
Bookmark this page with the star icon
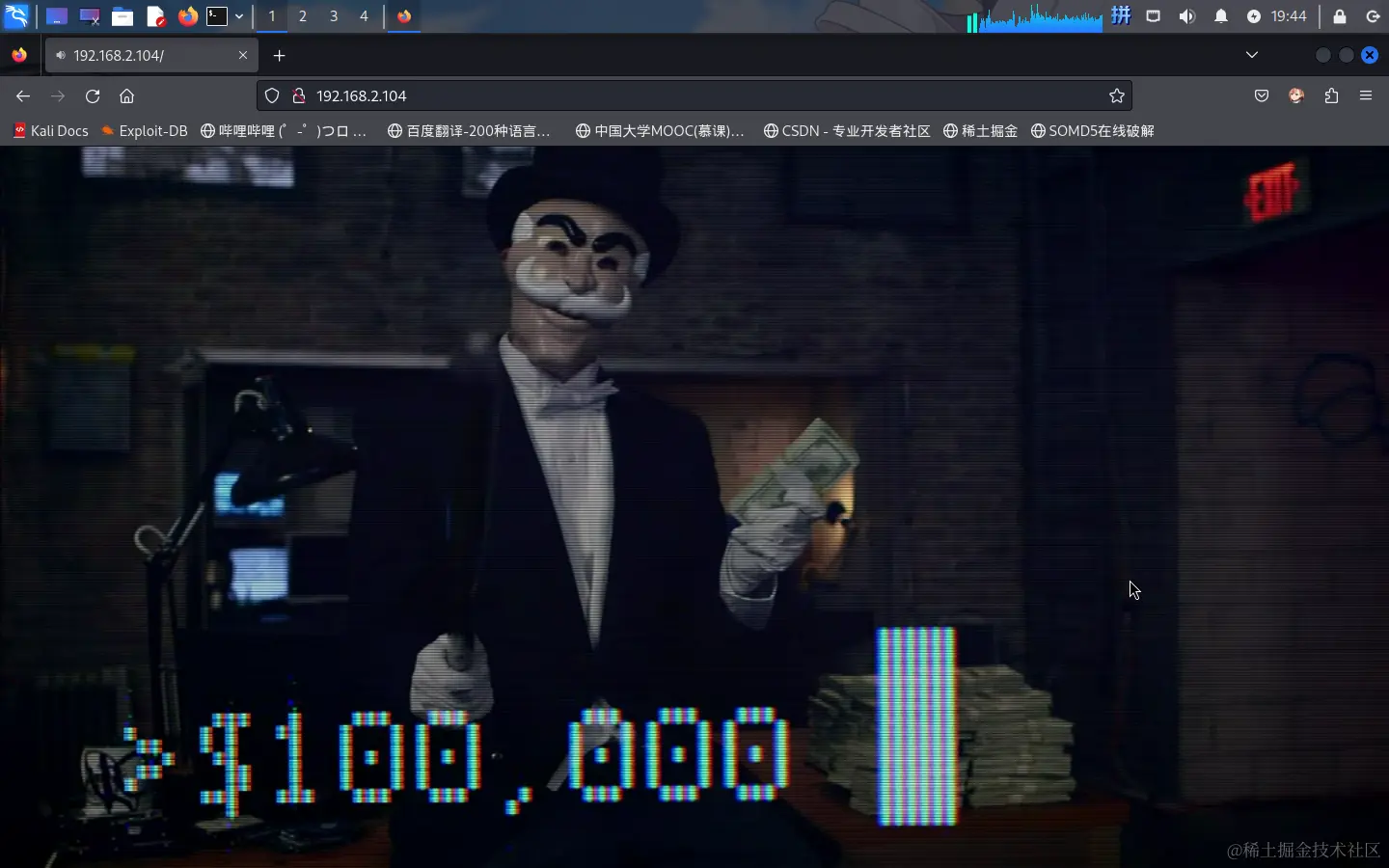[x=1117, y=95]
